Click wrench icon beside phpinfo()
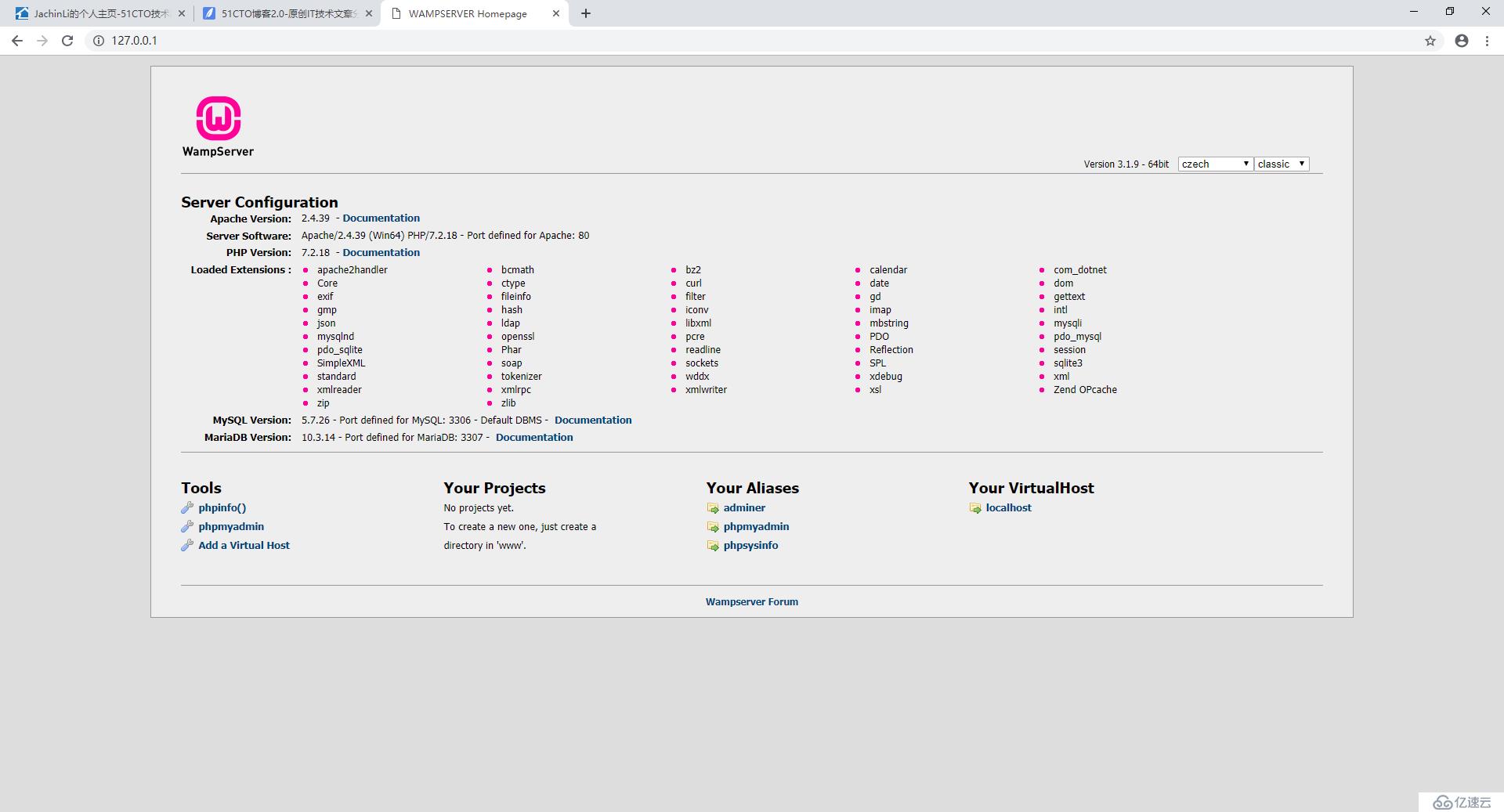1504x812 pixels. (x=187, y=507)
